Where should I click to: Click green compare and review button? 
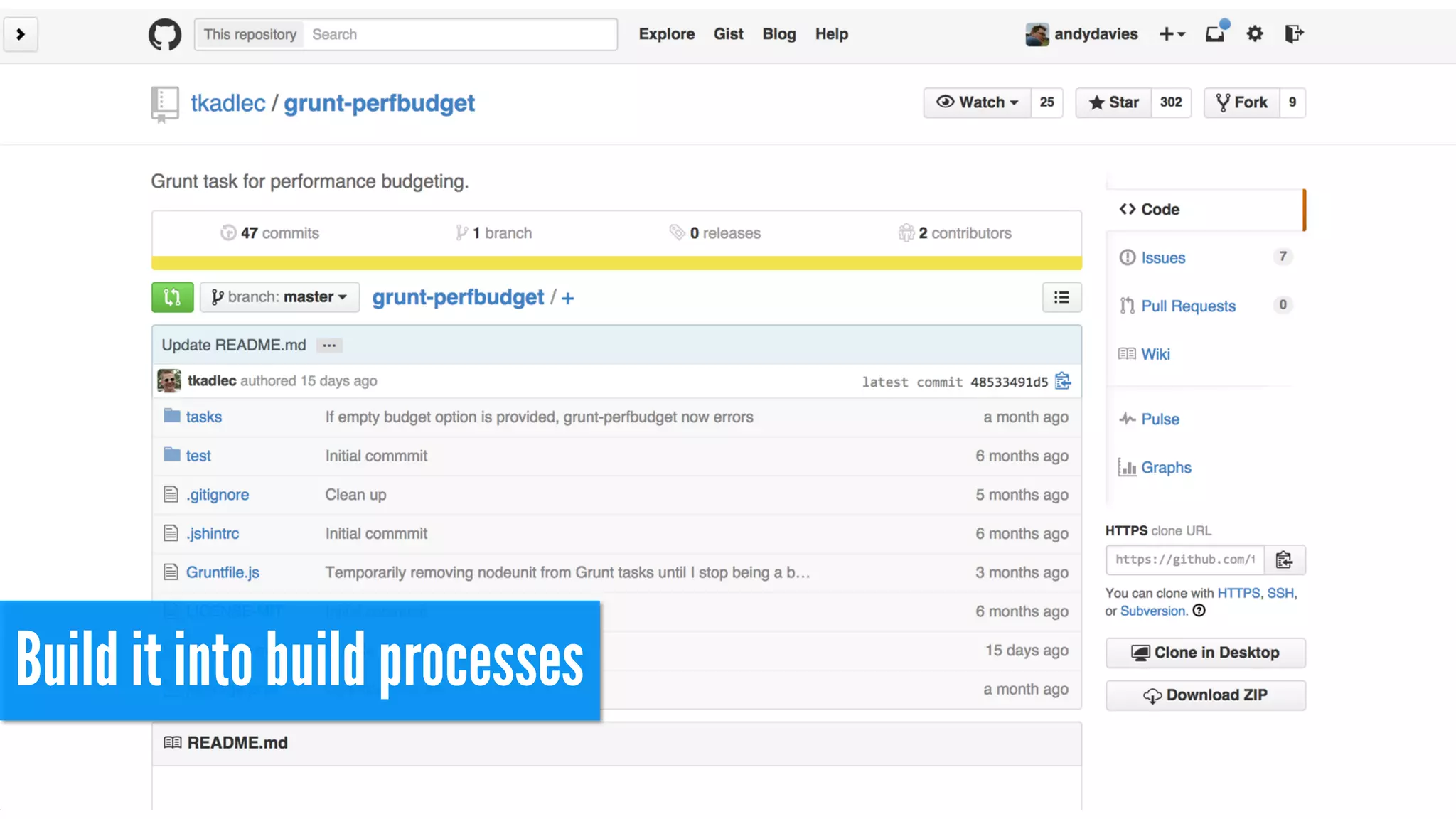click(x=172, y=297)
